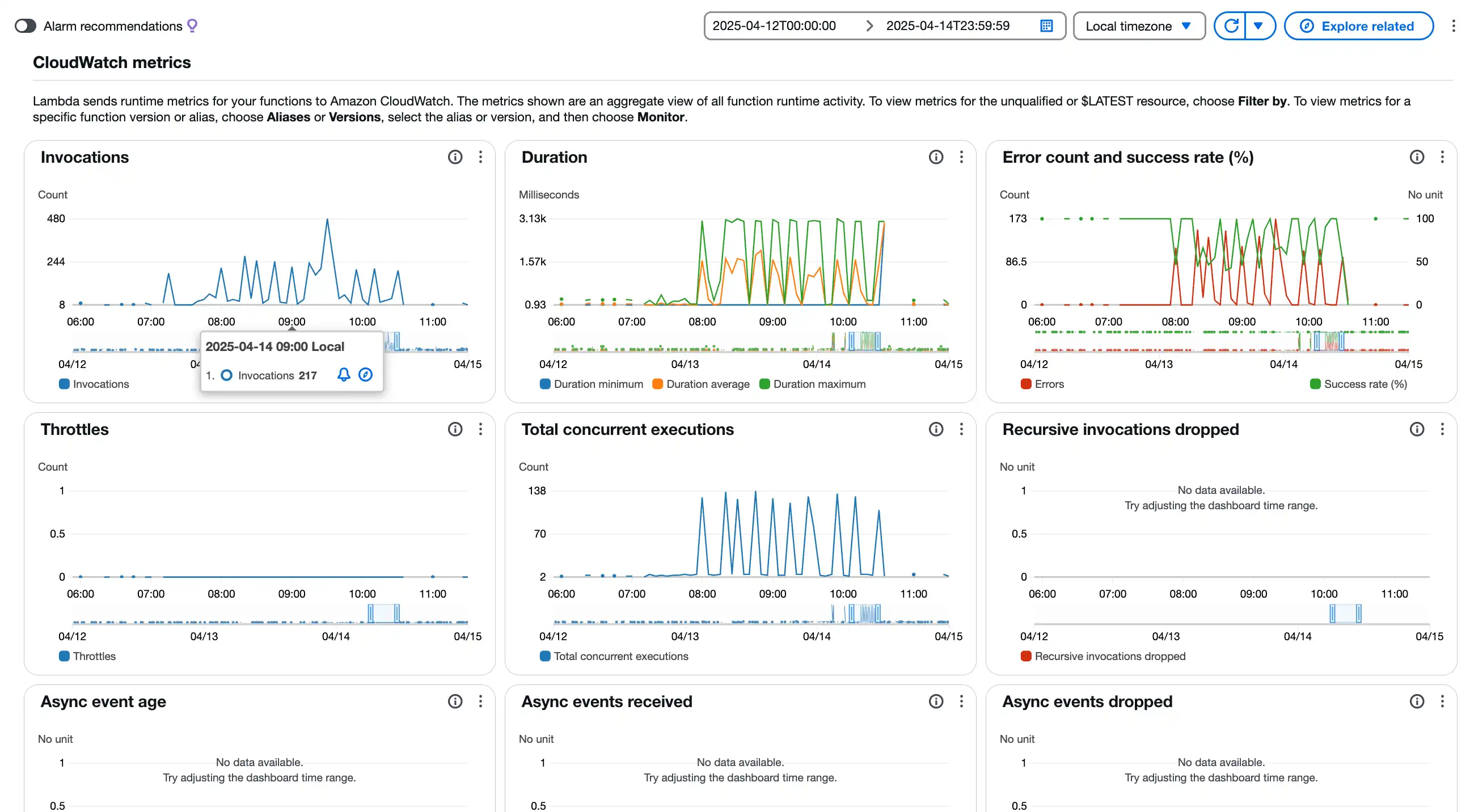Viewport: 1470px width, 812px height.
Task: Edit the start time 2025-04-12T00:00:00 field
Action: 774,26
